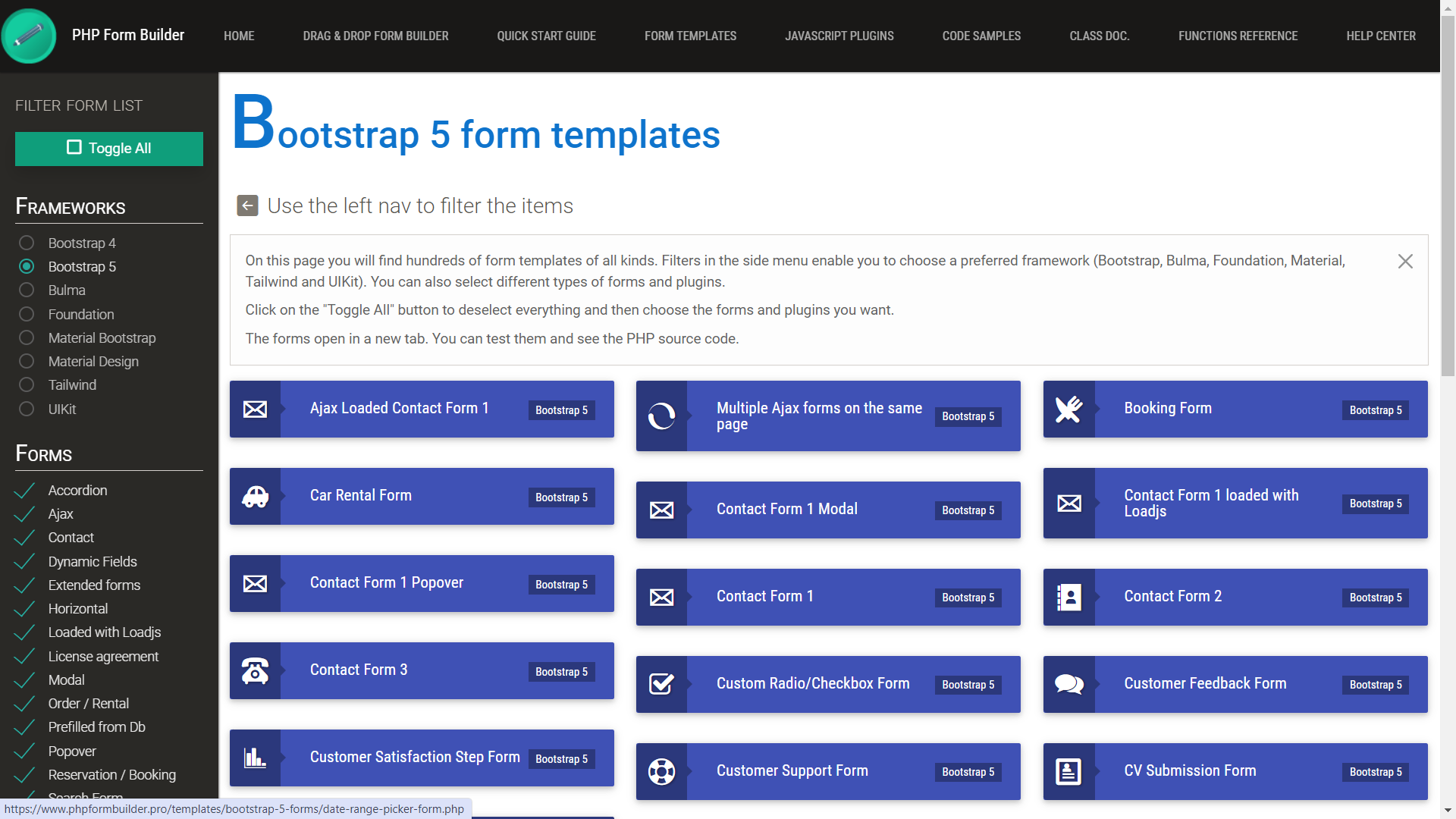Viewport: 1456px width, 819px height.
Task: Click the bar chart icon on Customer Satisfaction Step Form
Action: (x=255, y=758)
